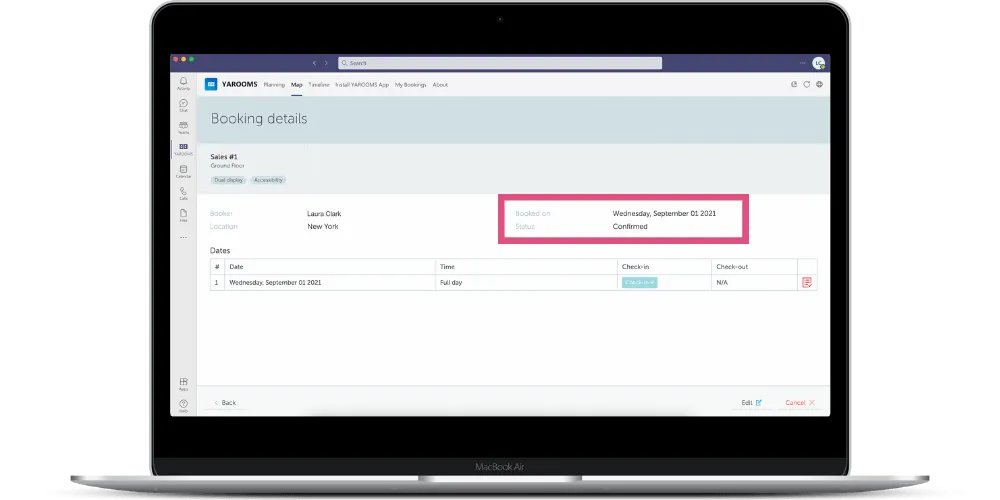Open the Calendar icon in sidebar
The height and width of the screenshot is (500, 1000).
[183, 170]
